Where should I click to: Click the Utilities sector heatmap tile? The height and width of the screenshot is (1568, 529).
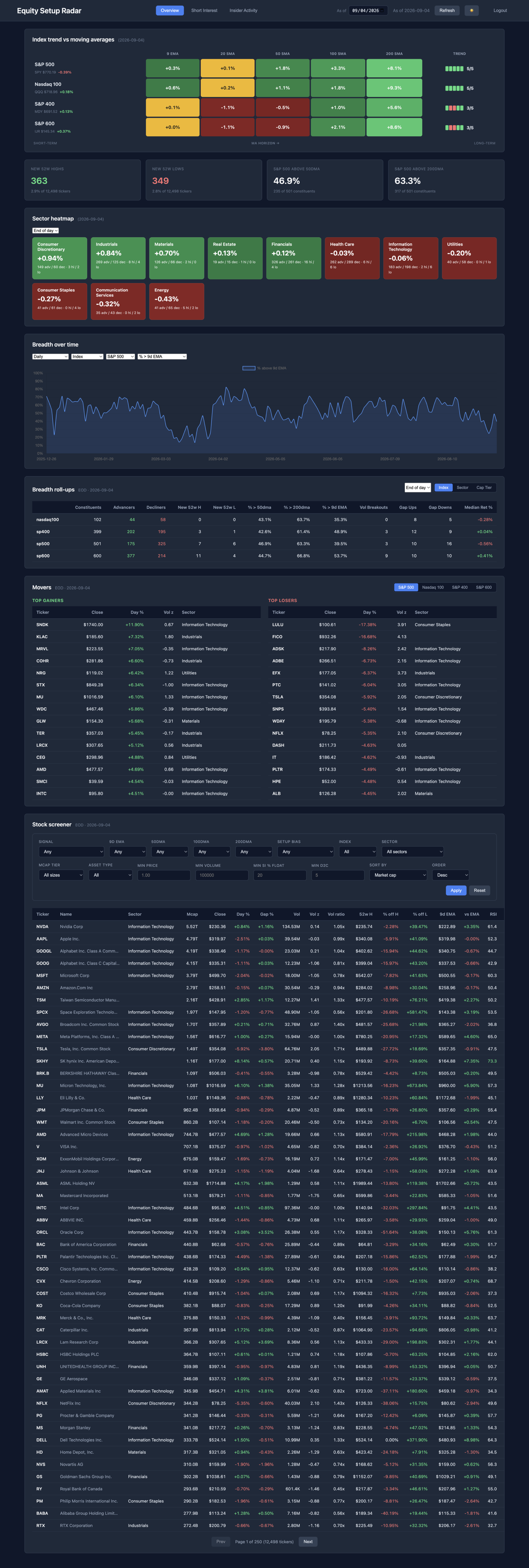[x=469, y=258]
